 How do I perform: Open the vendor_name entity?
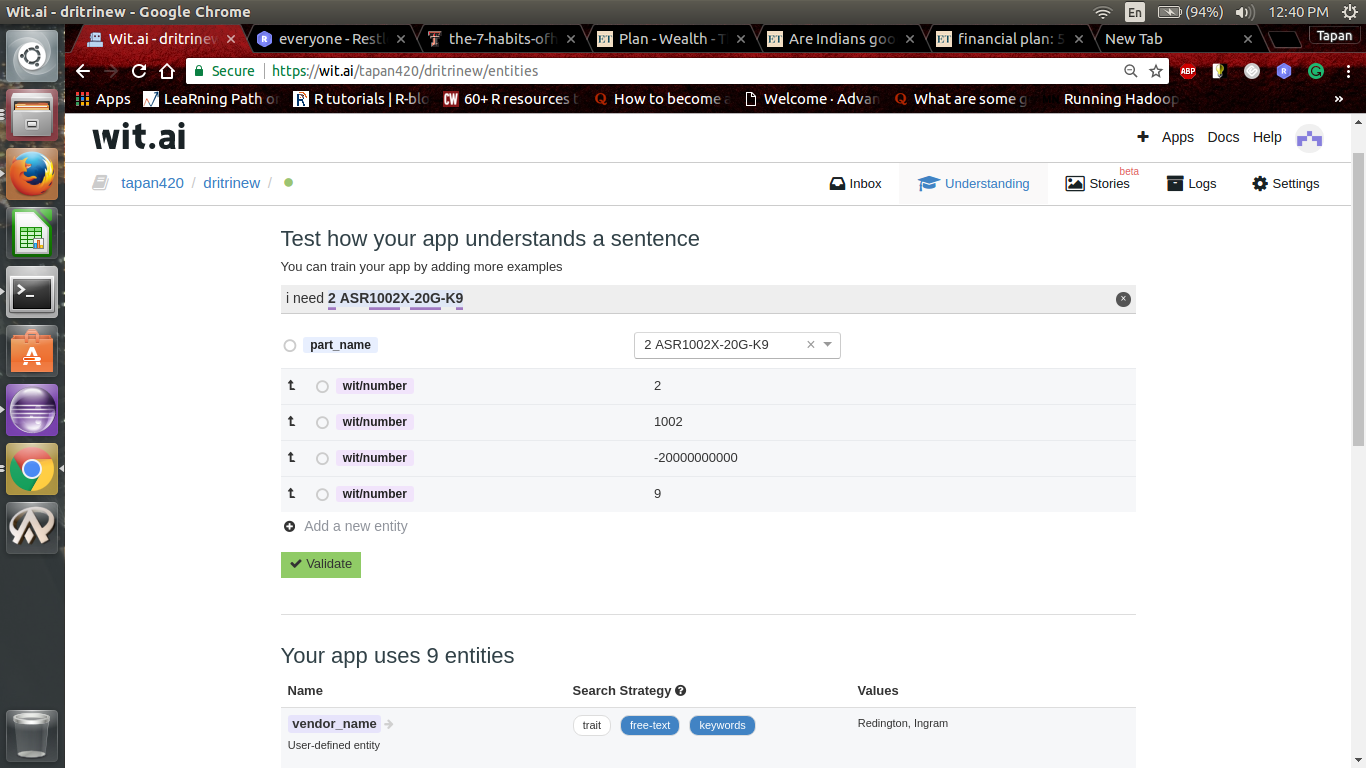point(334,724)
